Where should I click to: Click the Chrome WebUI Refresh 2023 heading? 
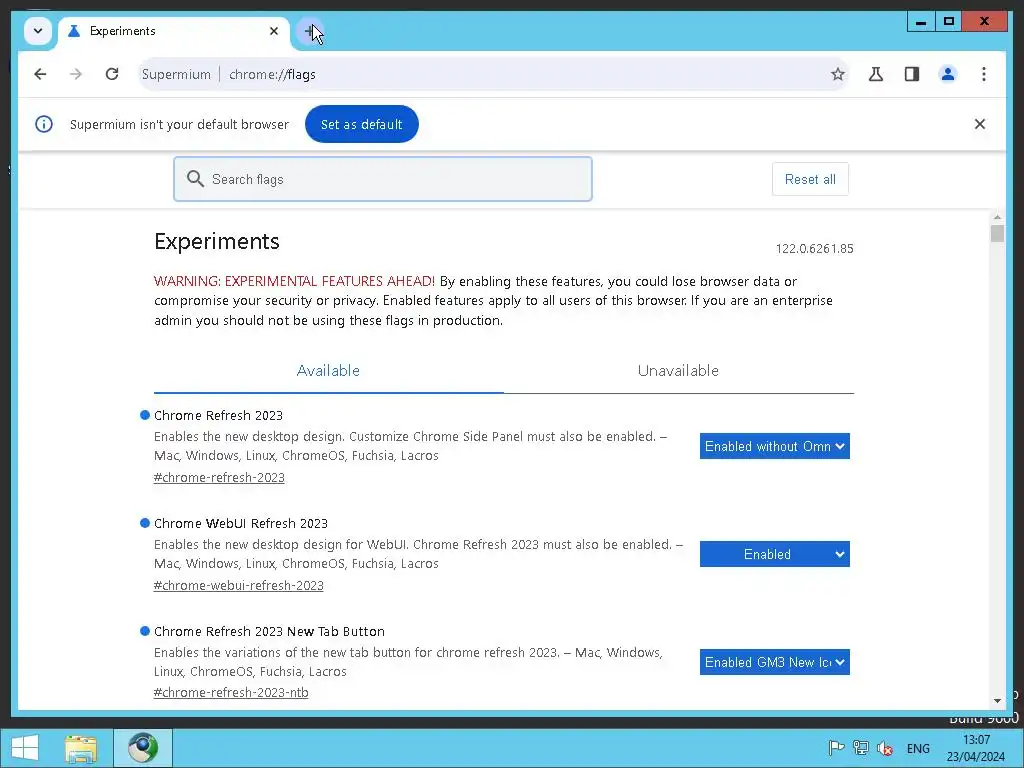click(241, 523)
